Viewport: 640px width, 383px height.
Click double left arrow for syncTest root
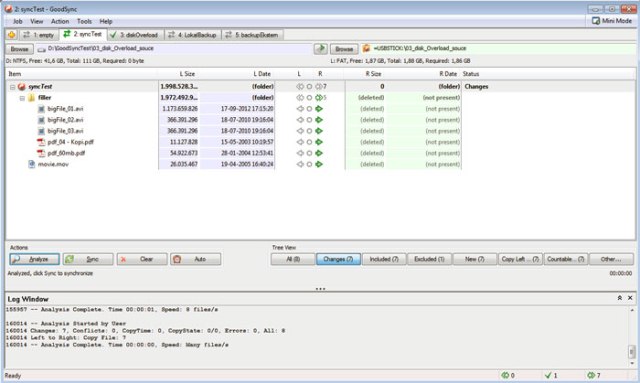coord(300,87)
